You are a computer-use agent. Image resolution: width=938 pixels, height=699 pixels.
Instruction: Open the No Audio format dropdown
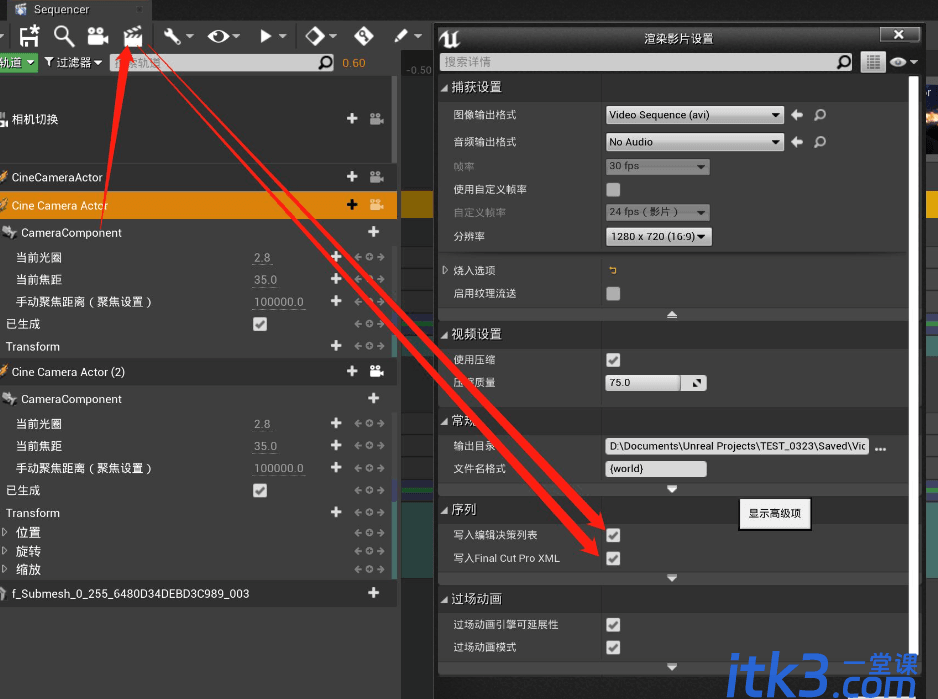coord(695,142)
